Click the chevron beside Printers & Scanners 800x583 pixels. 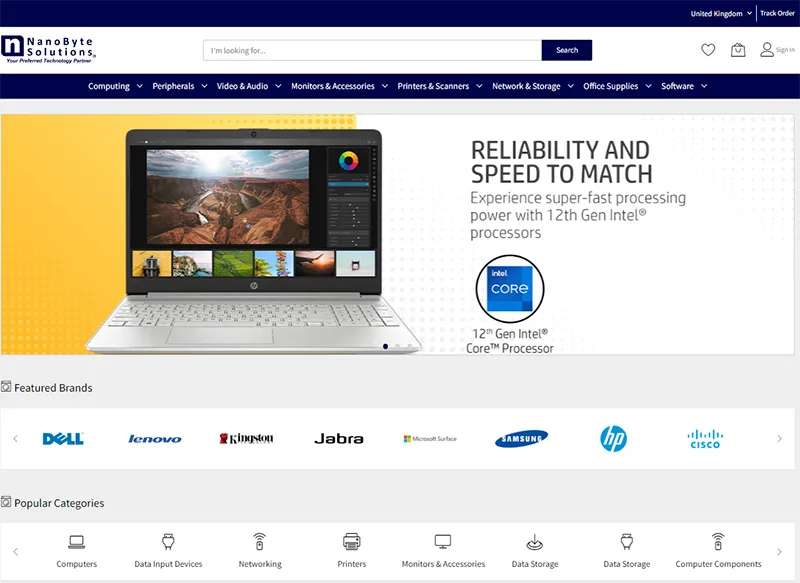(479, 86)
